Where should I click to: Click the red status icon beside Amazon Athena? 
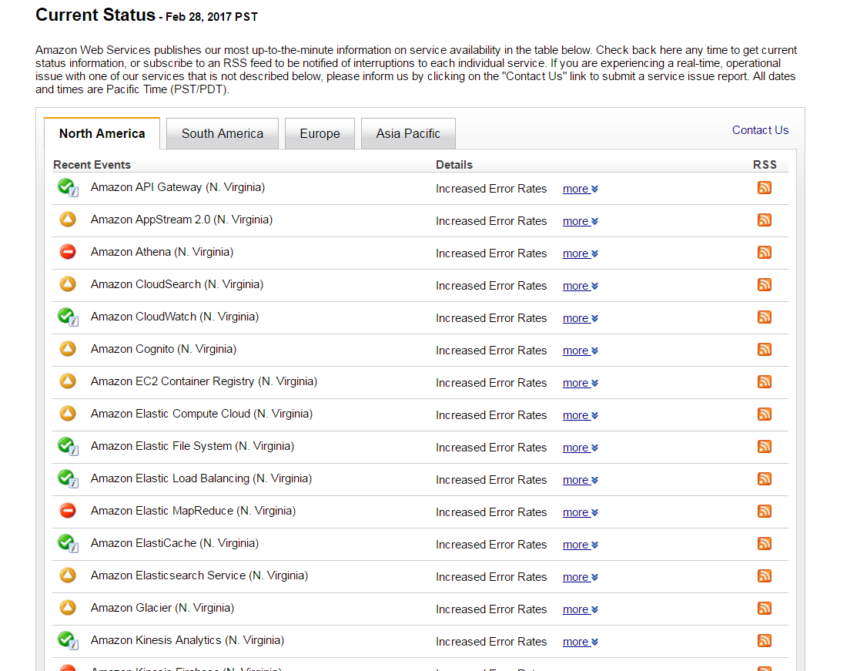pyautogui.click(x=67, y=252)
